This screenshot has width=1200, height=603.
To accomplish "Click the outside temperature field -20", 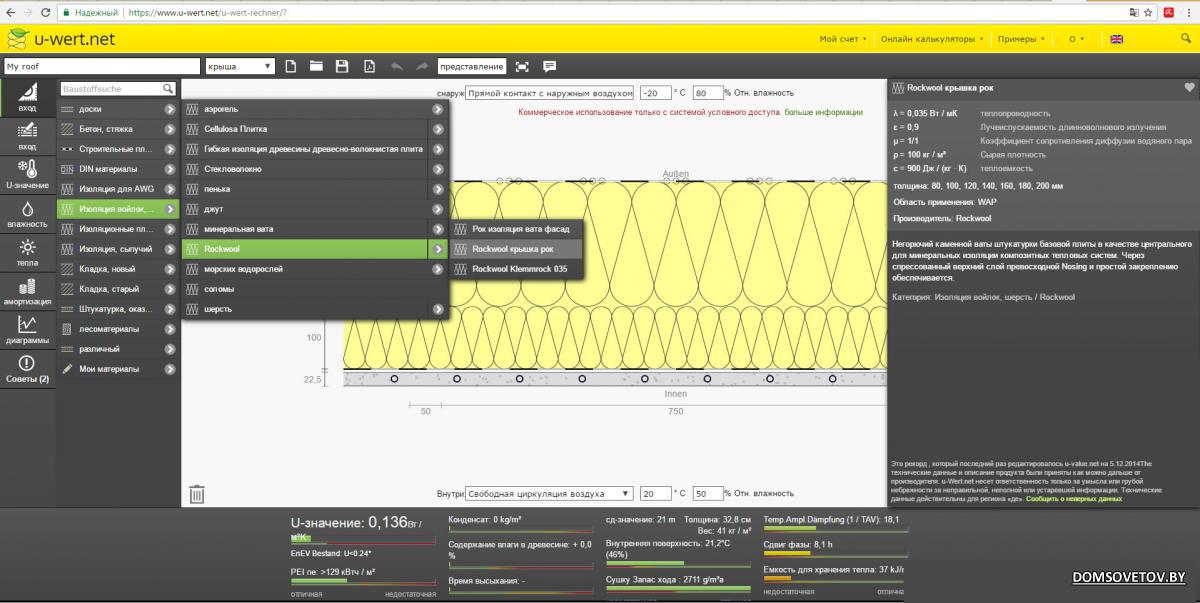I will pos(655,92).
